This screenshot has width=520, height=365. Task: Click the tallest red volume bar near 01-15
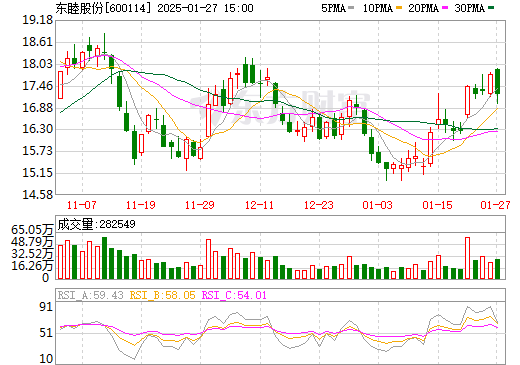pyautogui.click(x=467, y=258)
